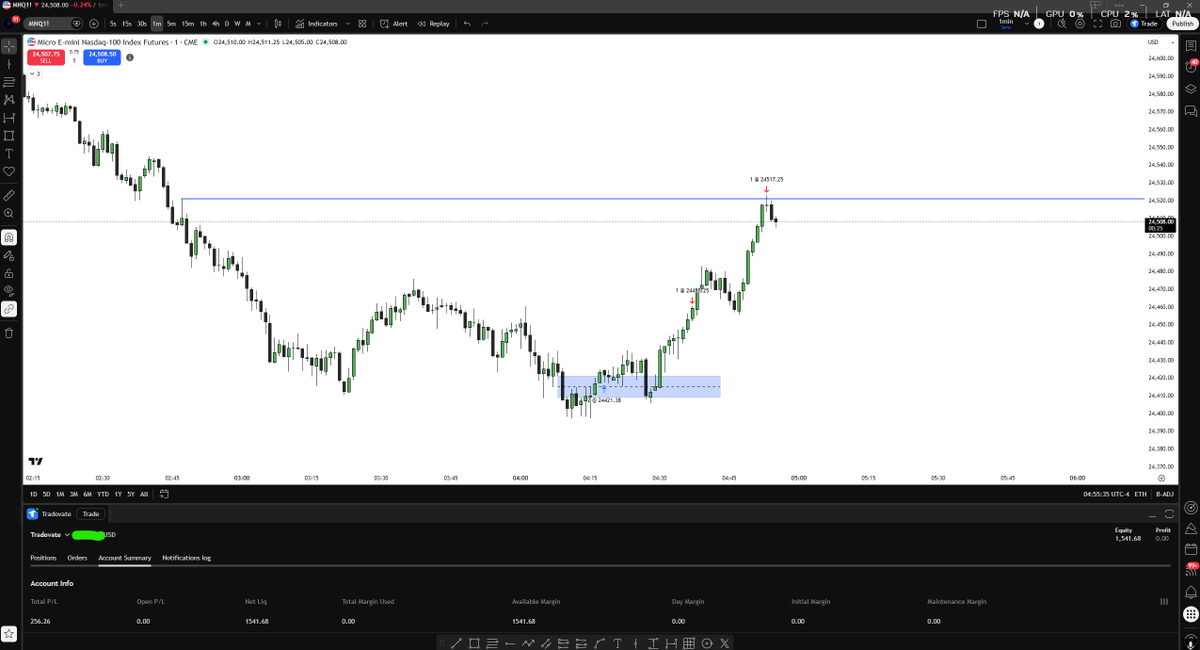Open the watchlist panel icon in right sidebar
This screenshot has width=1200, height=650.
click(x=1191, y=46)
